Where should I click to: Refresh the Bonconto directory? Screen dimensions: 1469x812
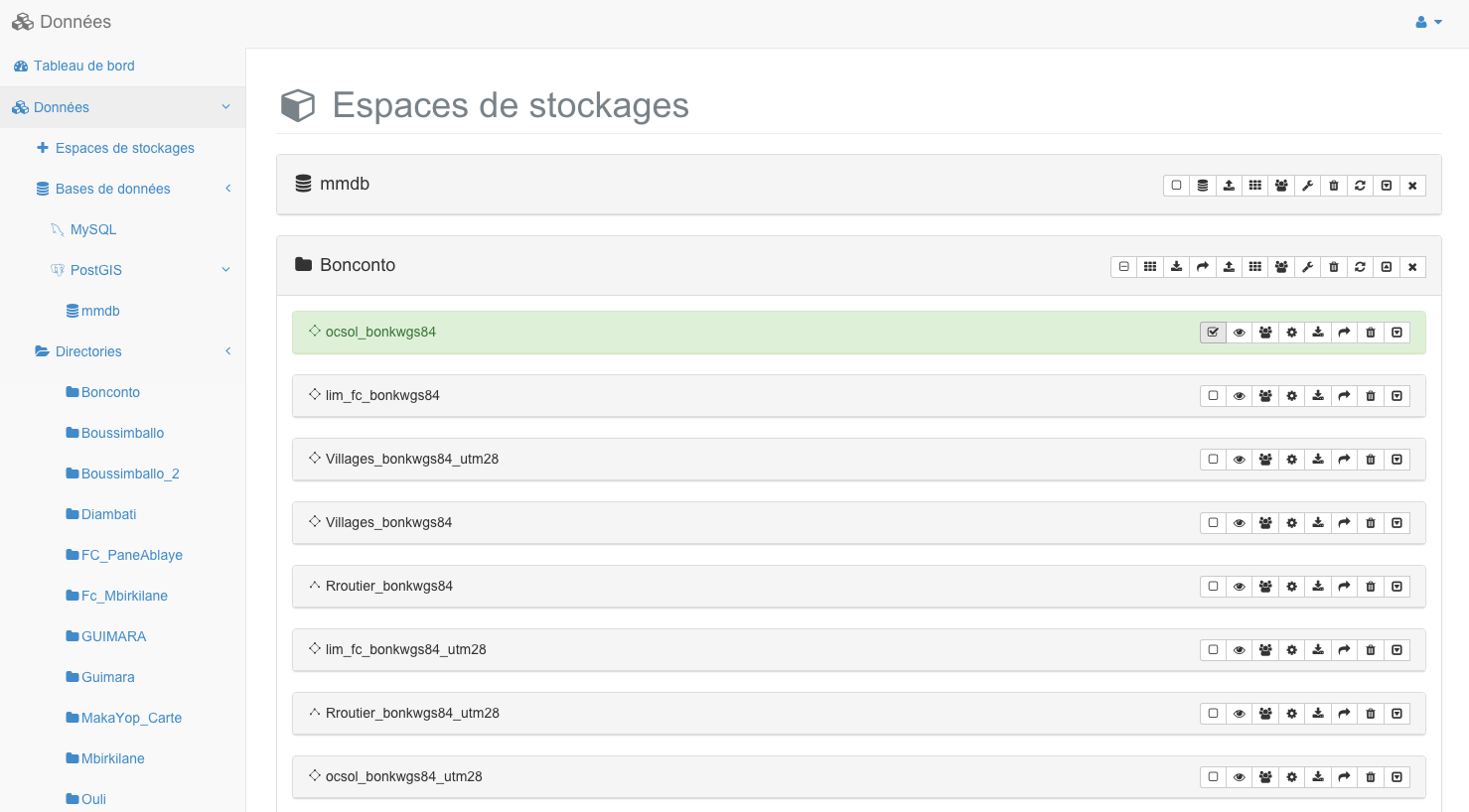1360,267
